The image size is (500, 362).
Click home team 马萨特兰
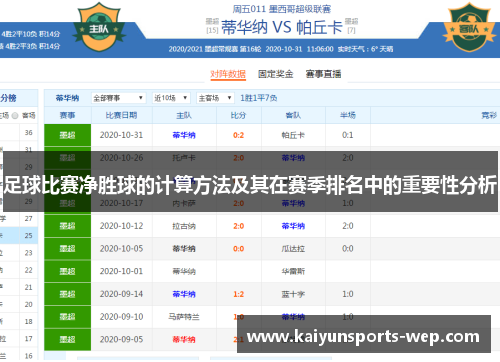184,317
